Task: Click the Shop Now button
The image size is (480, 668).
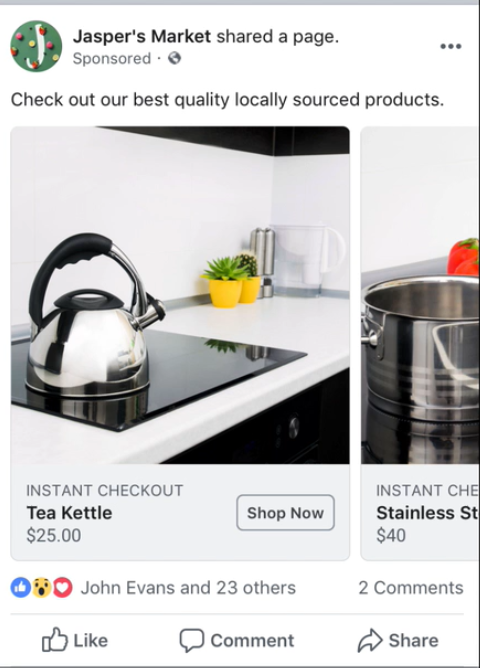Action: pos(285,513)
